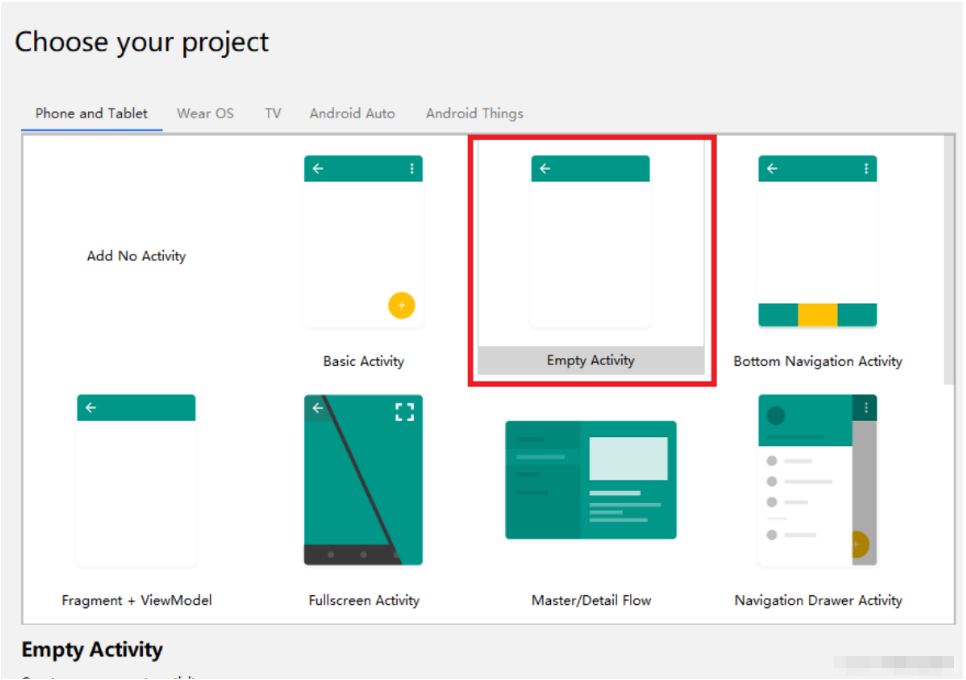Image resolution: width=966 pixels, height=680 pixels.
Task: Click the yellow middle tab in Bottom Navigation preview
Action: click(x=817, y=315)
